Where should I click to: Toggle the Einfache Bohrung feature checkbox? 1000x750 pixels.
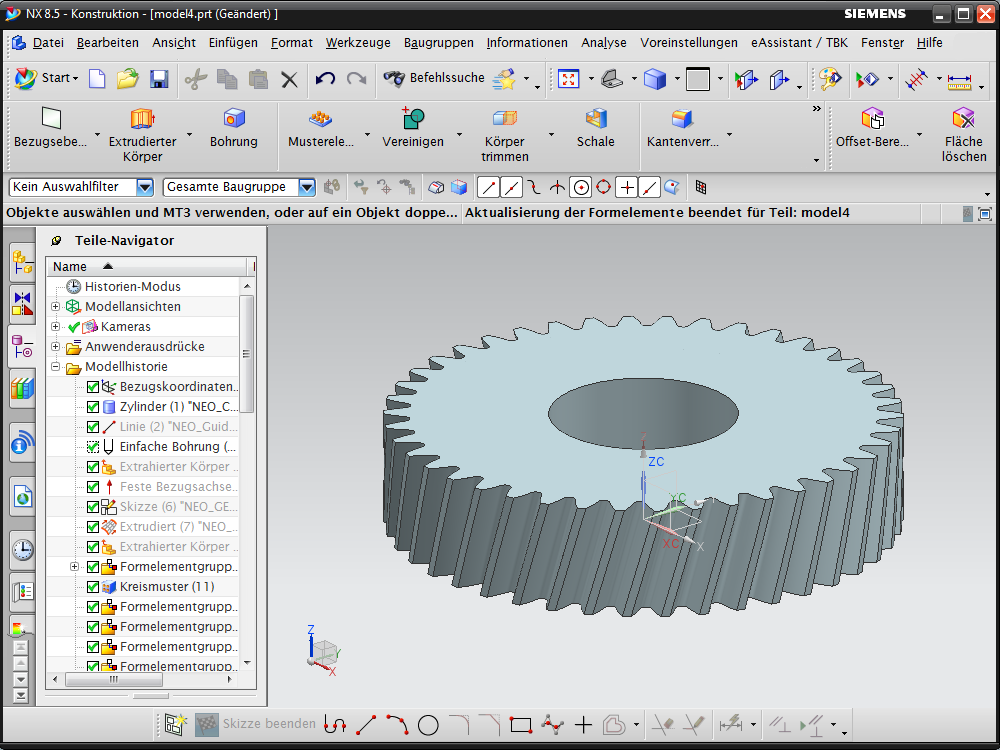pos(93,447)
